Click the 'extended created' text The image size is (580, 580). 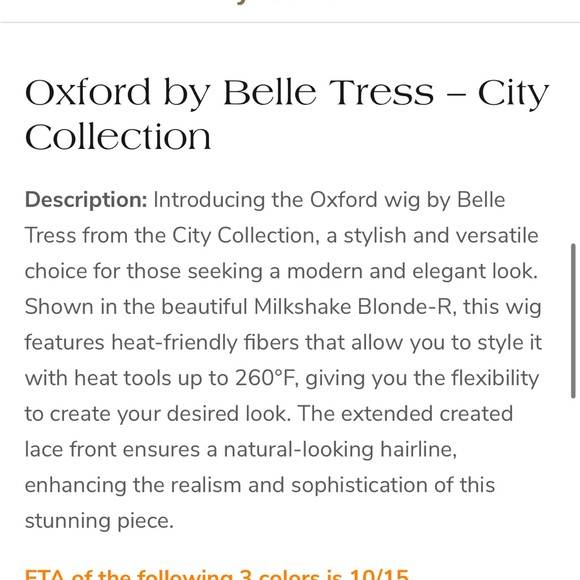pyautogui.click(x=427, y=414)
